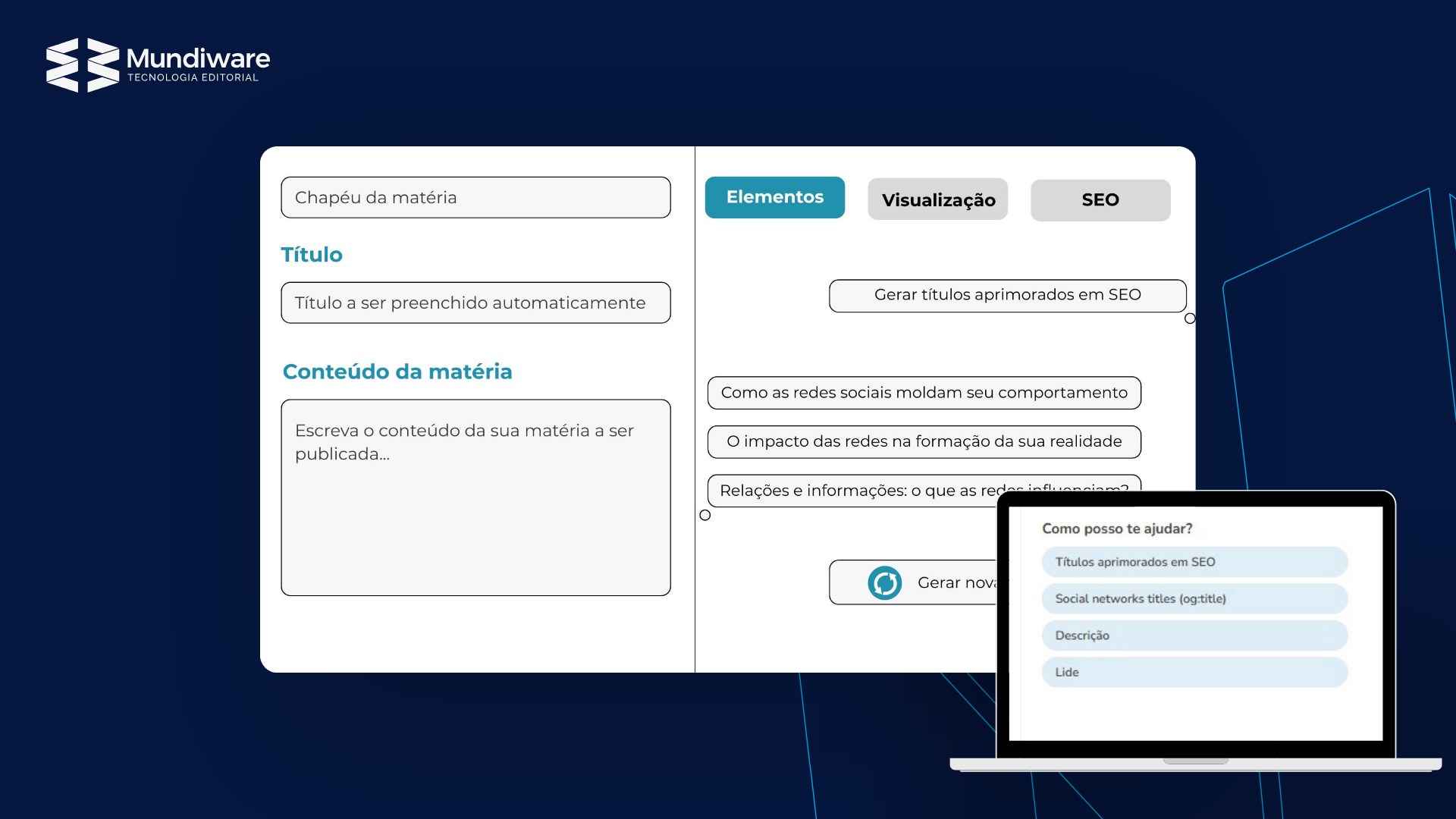Choose 'Títulos aprimorados em SEO' assistant option
This screenshot has height=819, width=1456.
coord(1194,562)
